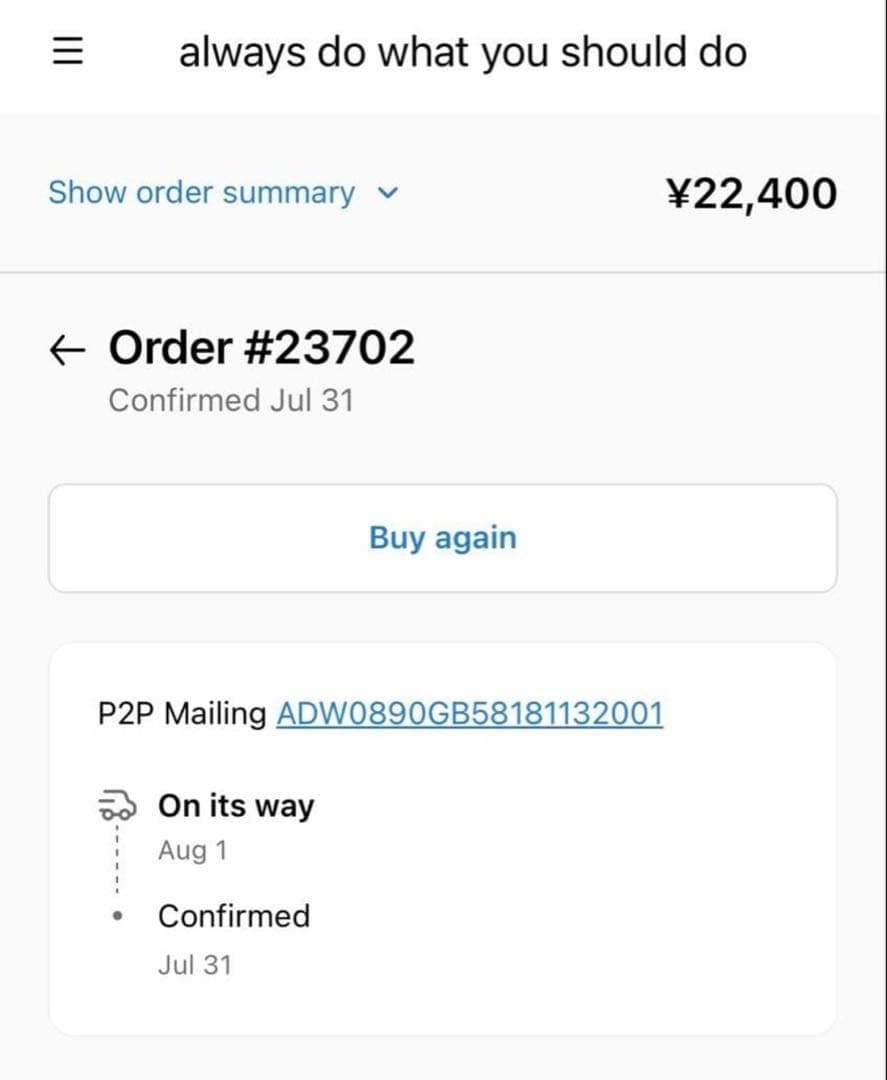Click the Jul 31 date under the Confirmed status
The width and height of the screenshot is (887, 1080).
click(194, 965)
